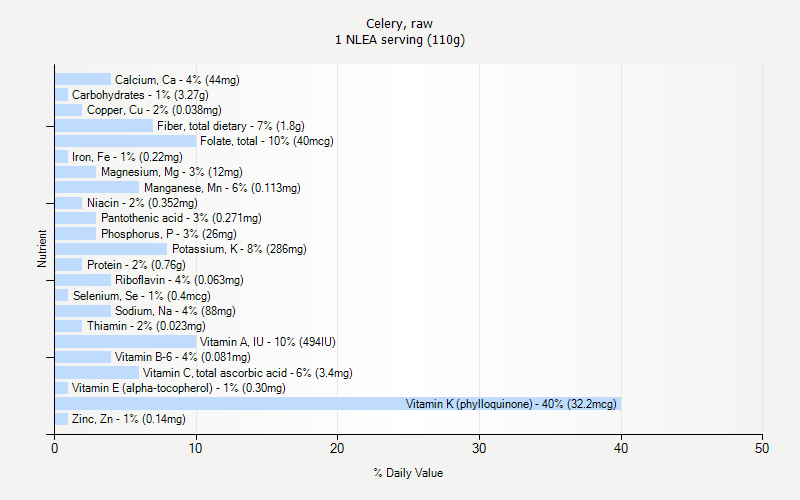
Task: Click the blue bar for Folate
Action: click(126, 141)
